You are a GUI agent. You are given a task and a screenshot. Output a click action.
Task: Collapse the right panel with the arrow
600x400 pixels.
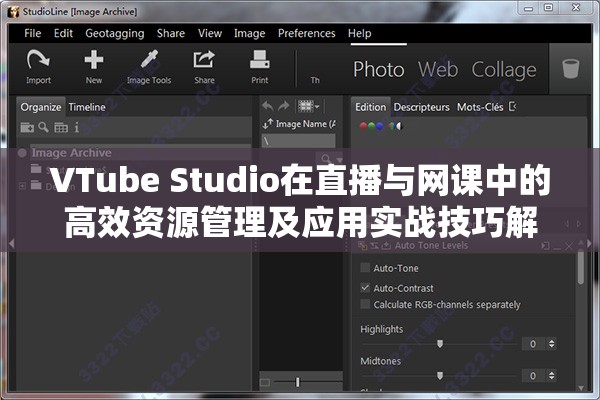(589, 243)
